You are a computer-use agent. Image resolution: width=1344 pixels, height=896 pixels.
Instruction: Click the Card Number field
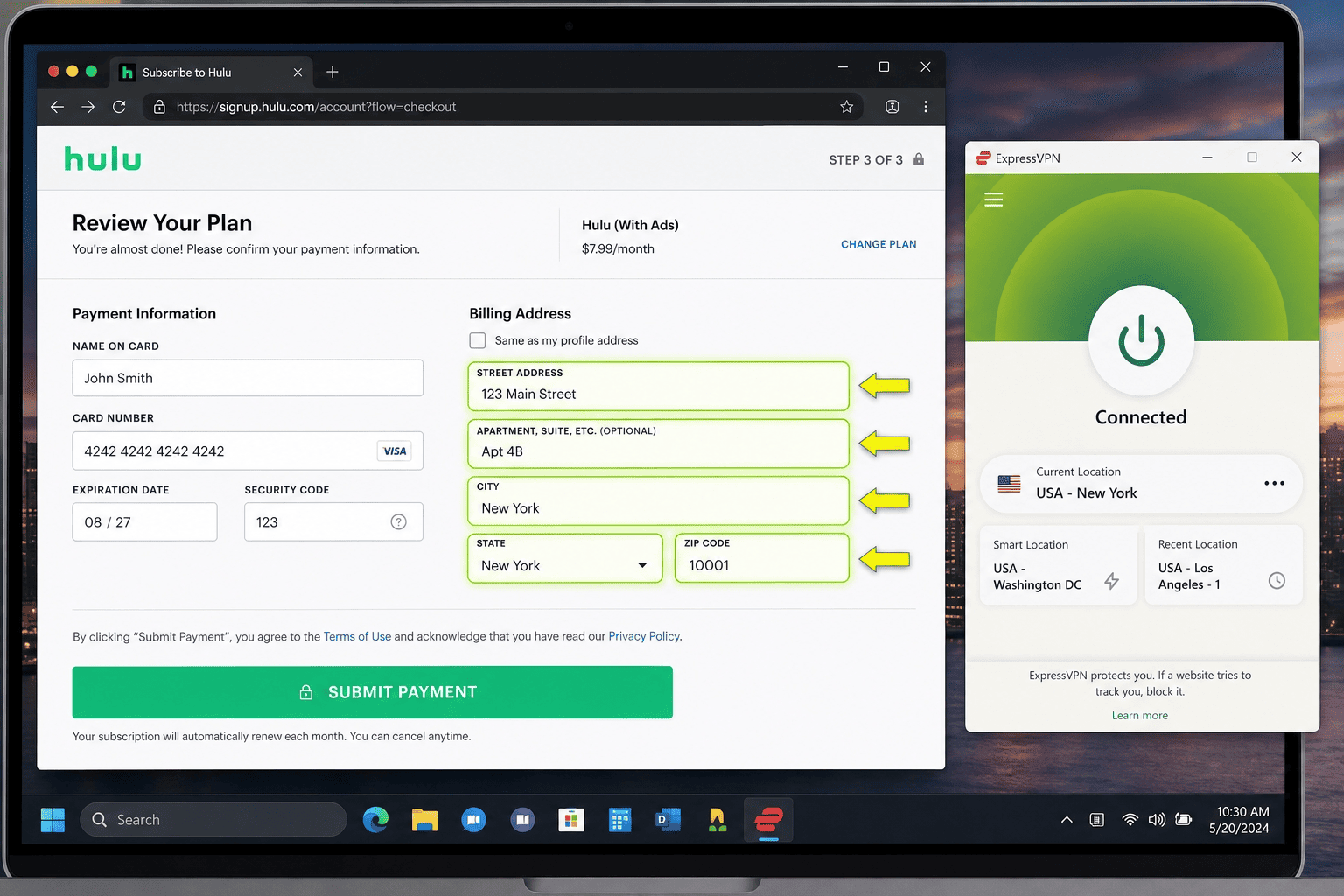[x=248, y=451]
